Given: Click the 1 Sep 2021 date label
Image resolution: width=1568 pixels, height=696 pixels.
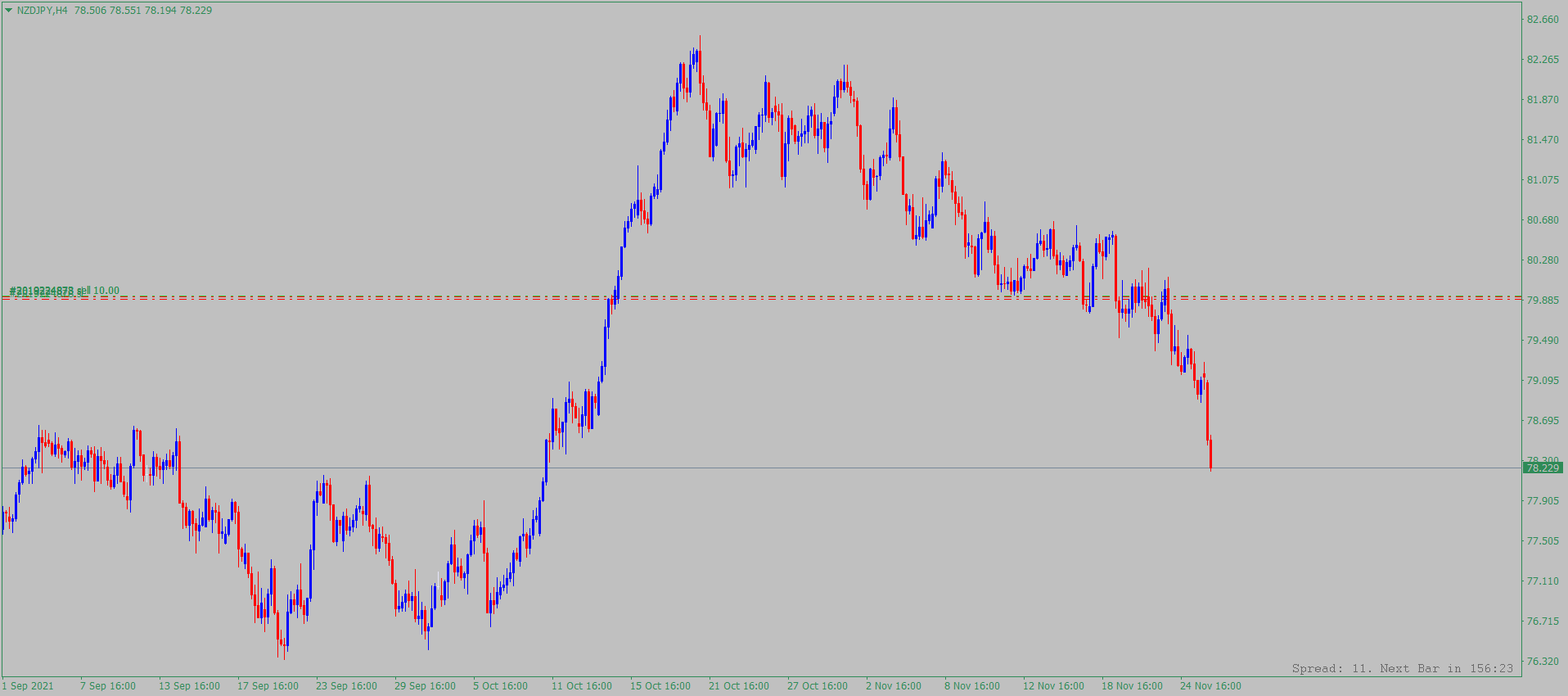Looking at the screenshot, I should point(28,686).
